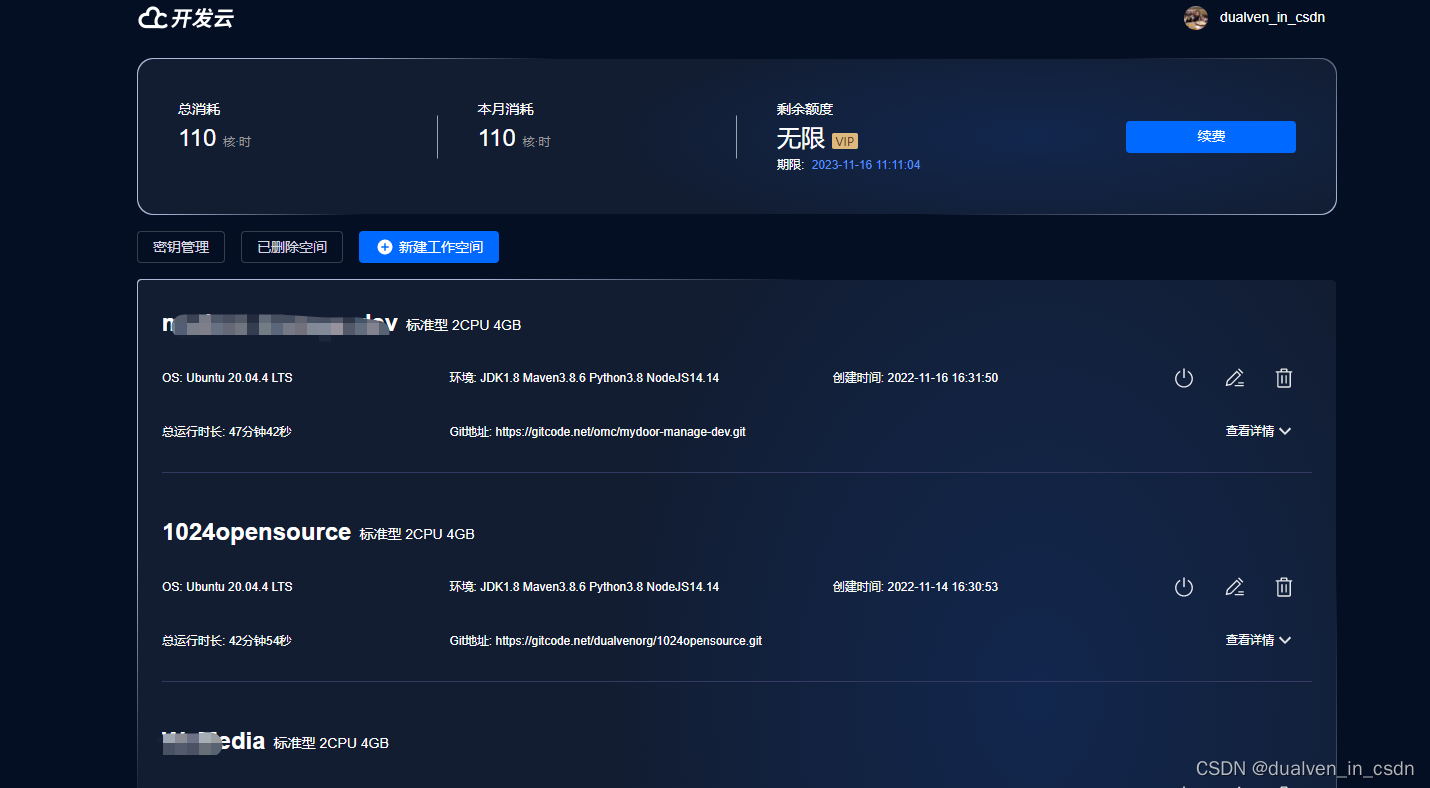Delete the first workspace via its trash icon
The image size is (1430, 788).
(1284, 378)
